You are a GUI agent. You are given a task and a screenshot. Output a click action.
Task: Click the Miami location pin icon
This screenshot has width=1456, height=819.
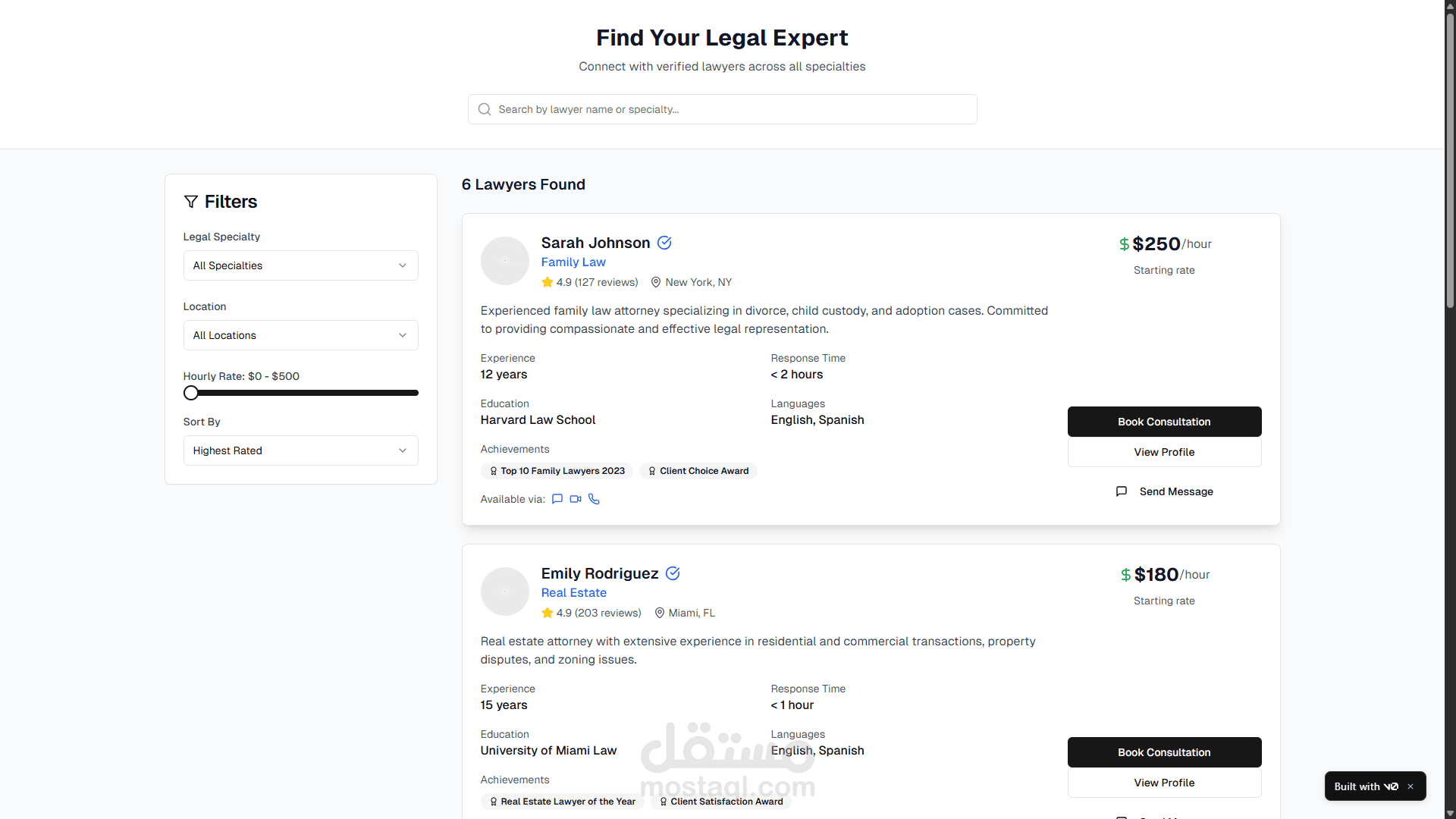click(x=659, y=613)
